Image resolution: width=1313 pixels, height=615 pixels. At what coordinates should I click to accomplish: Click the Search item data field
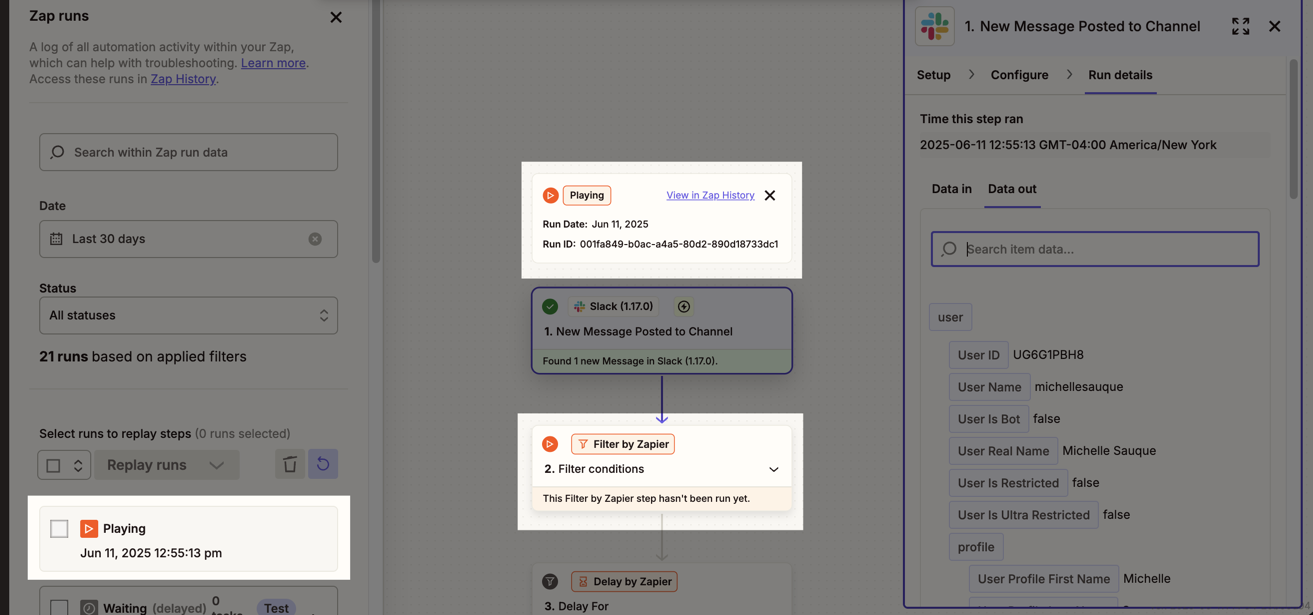point(1095,249)
